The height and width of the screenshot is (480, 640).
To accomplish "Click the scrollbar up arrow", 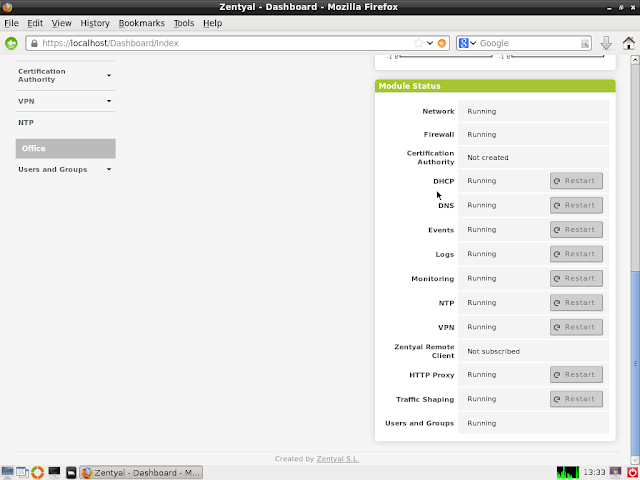I will tap(635, 60).
